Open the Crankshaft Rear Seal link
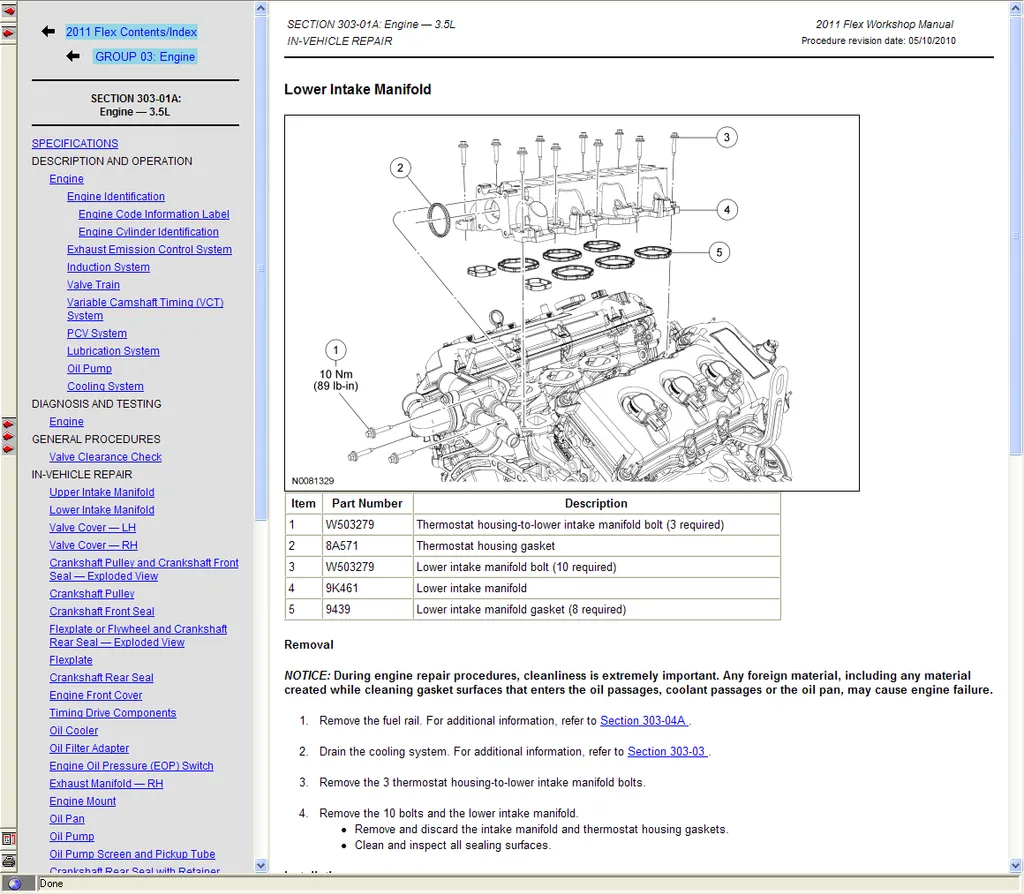The height and width of the screenshot is (894, 1024). click(x=101, y=677)
